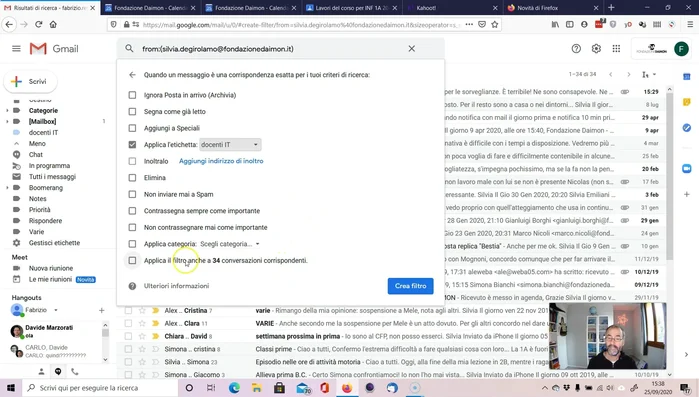This screenshot has width=699, height=397.
Task: Click the Hangouts contact list scrollbar
Action: 105,332
